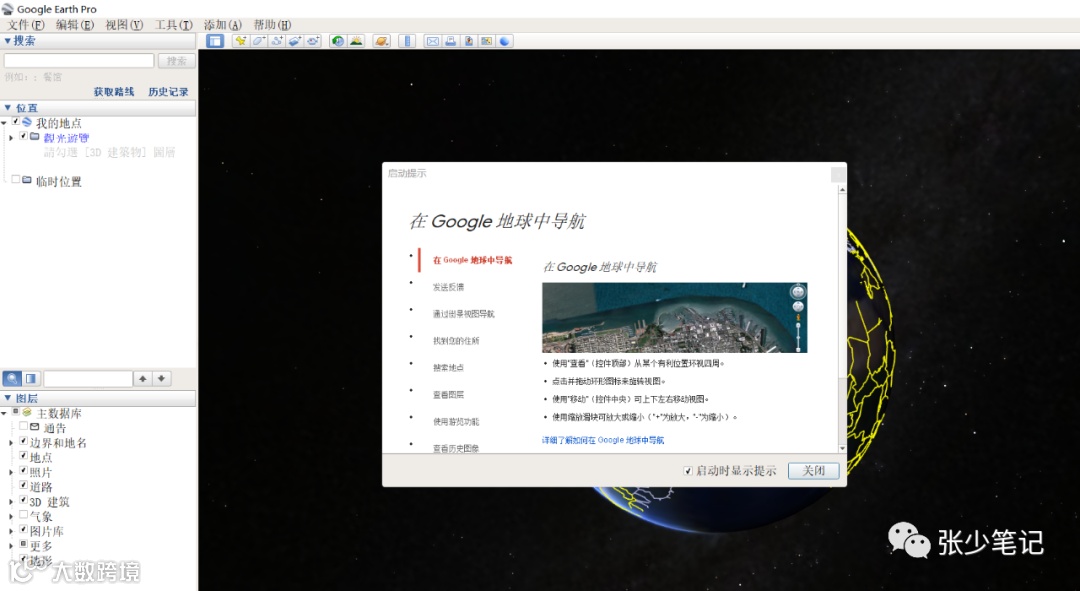
Task: Move item down with the down arrow button
Action: (161, 378)
